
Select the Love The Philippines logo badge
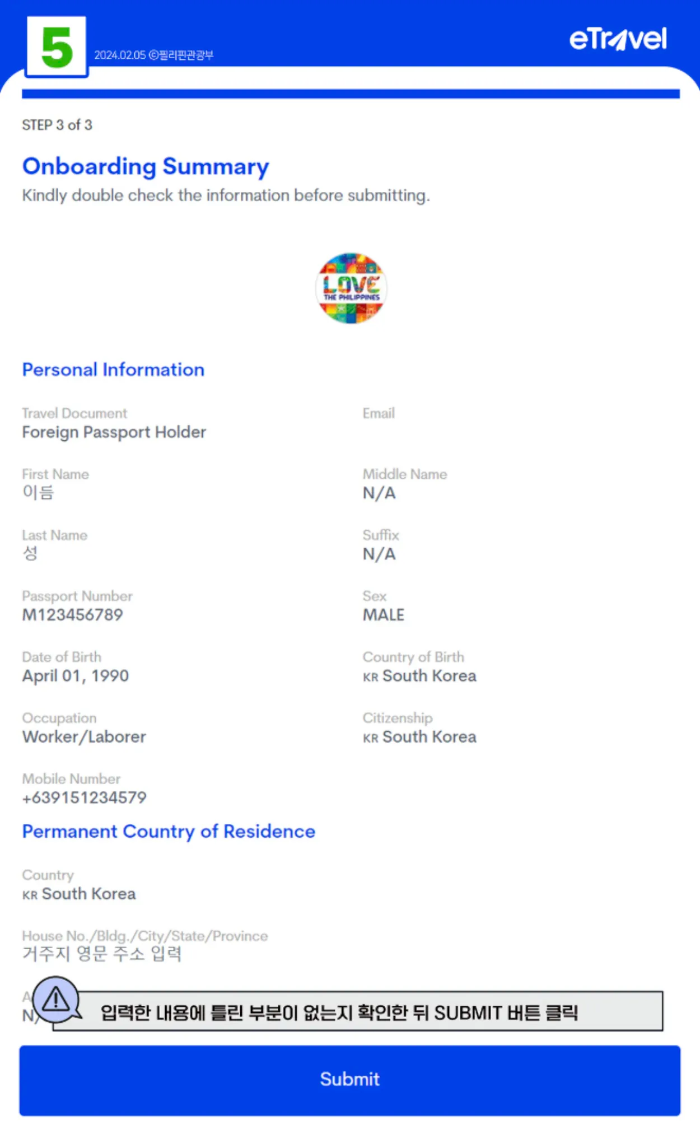click(350, 288)
